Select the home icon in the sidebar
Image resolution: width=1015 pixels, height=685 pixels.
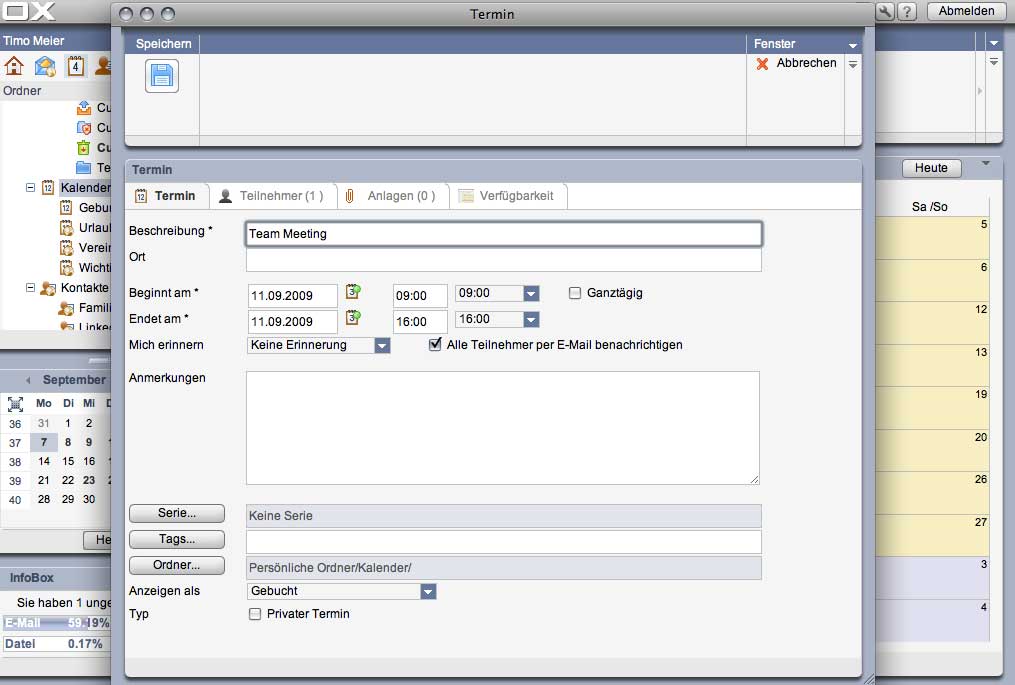pyautogui.click(x=13, y=66)
